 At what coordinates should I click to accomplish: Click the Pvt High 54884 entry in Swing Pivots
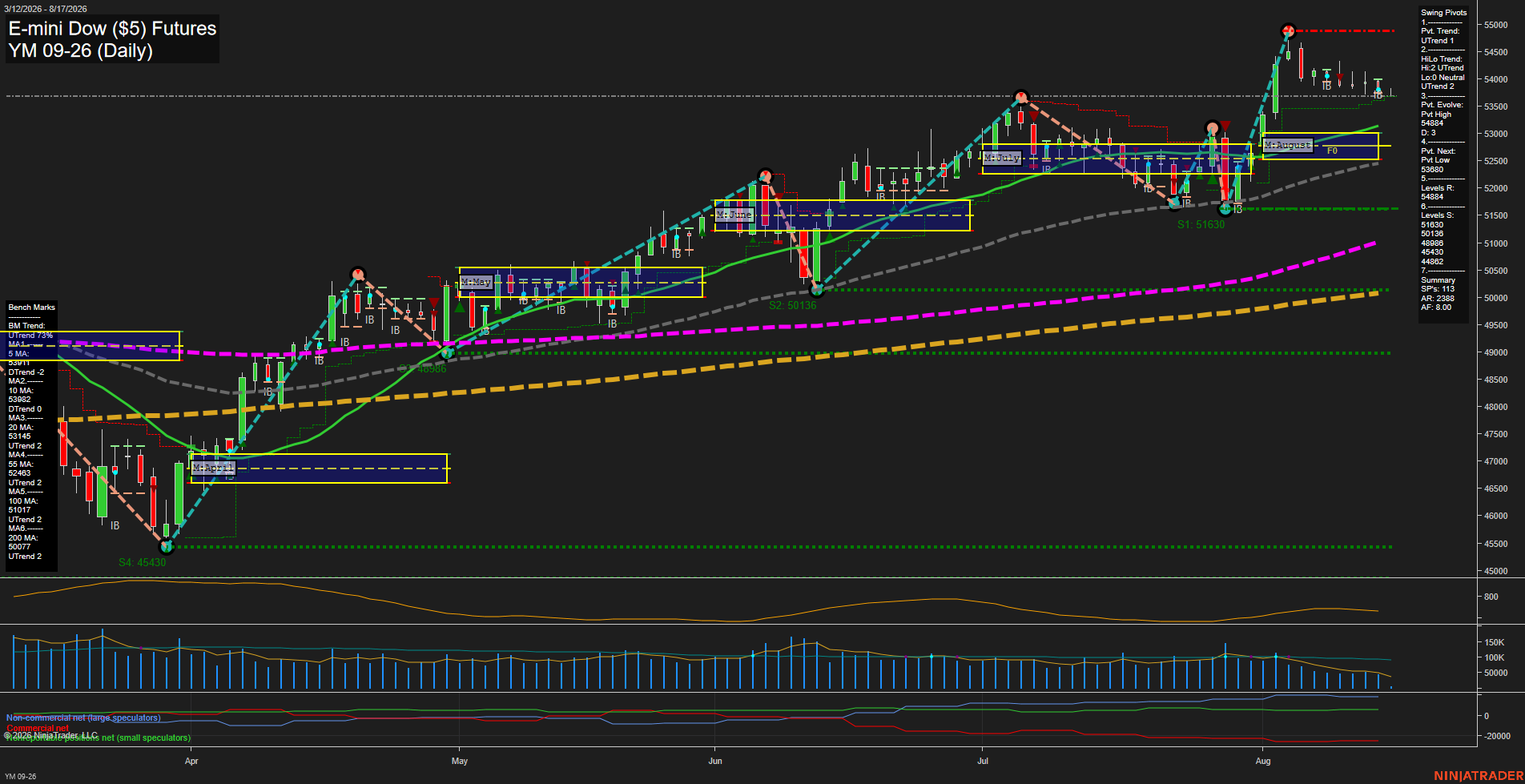pos(1435,119)
